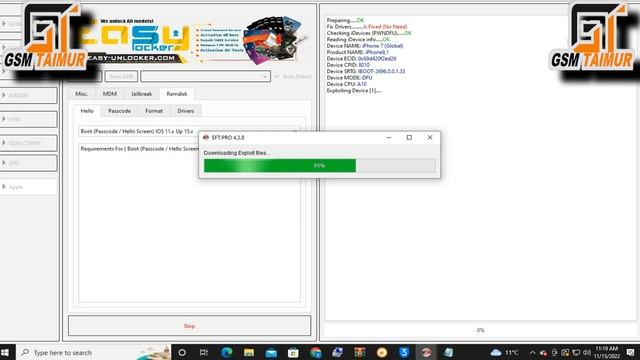Screen dimensions: 640x360
Task: Open the Jailbreak tab
Action: pyautogui.click(x=142, y=94)
